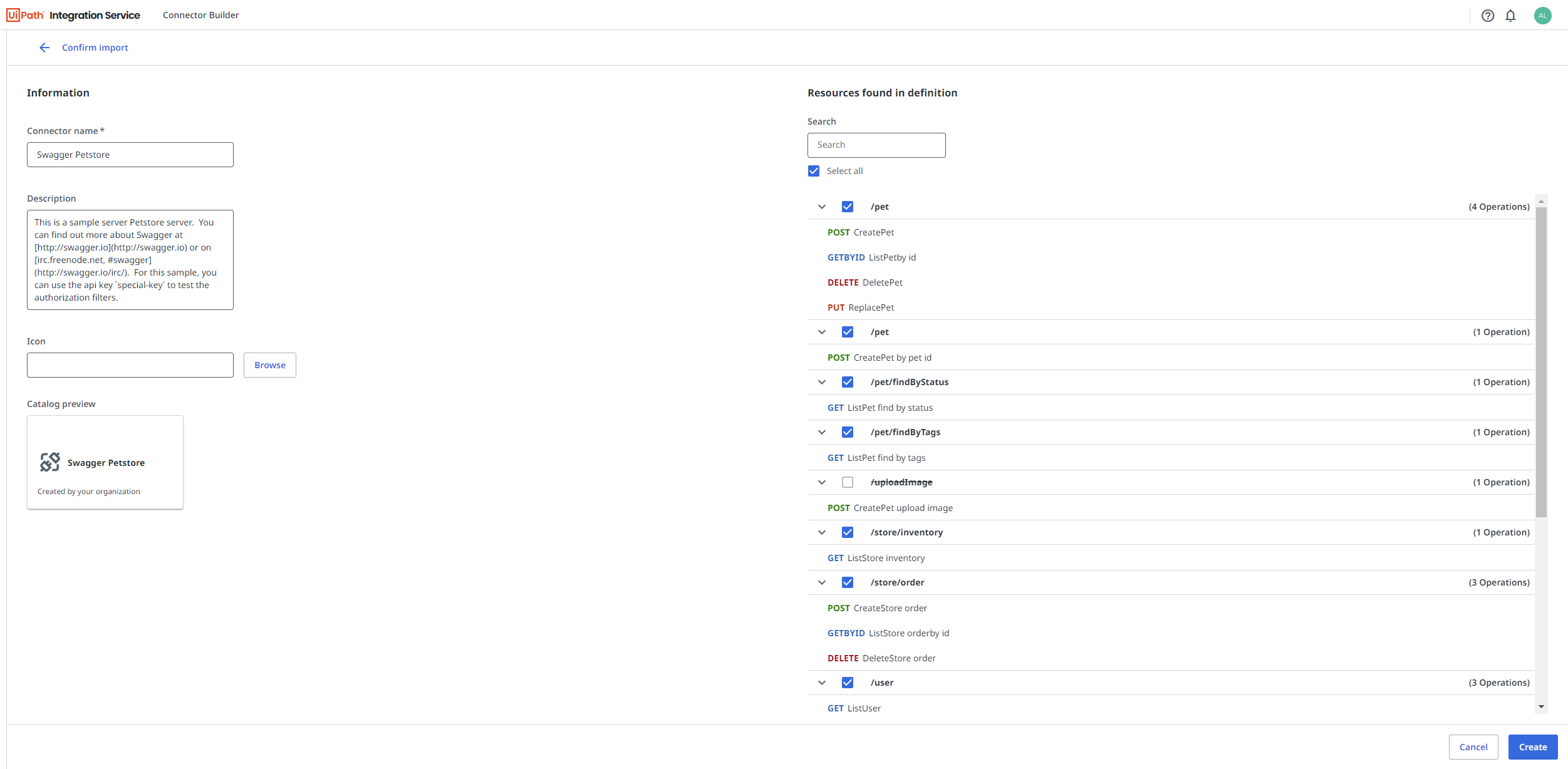
Task: Click the Browse button for icon
Action: [270, 365]
